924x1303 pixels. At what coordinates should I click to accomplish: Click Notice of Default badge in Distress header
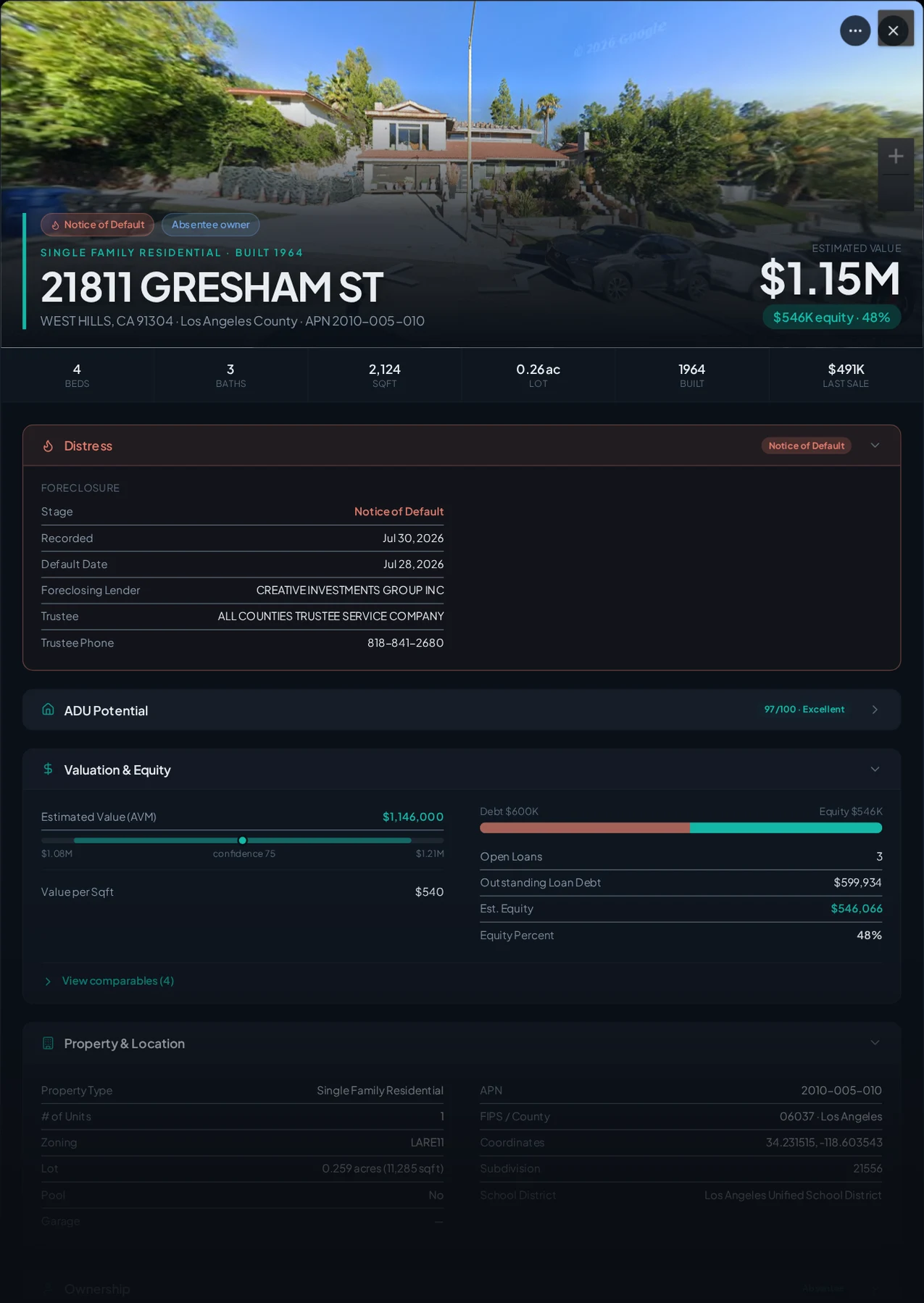(x=806, y=446)
